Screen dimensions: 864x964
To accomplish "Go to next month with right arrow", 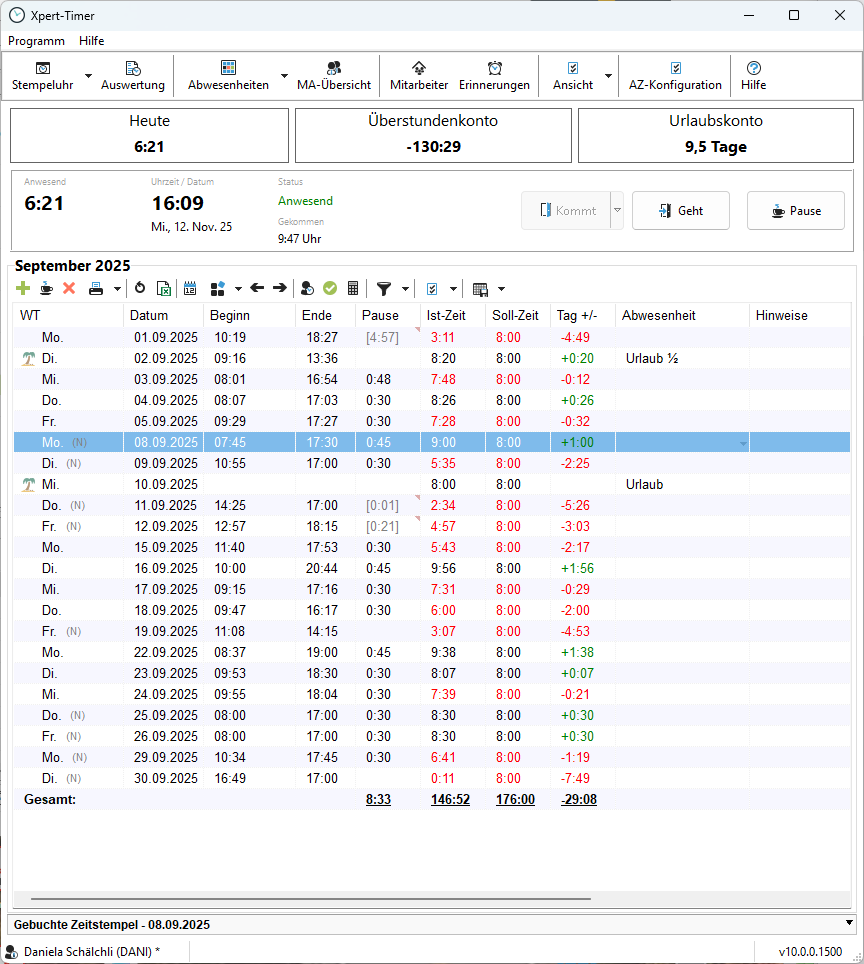I will 280,288.
